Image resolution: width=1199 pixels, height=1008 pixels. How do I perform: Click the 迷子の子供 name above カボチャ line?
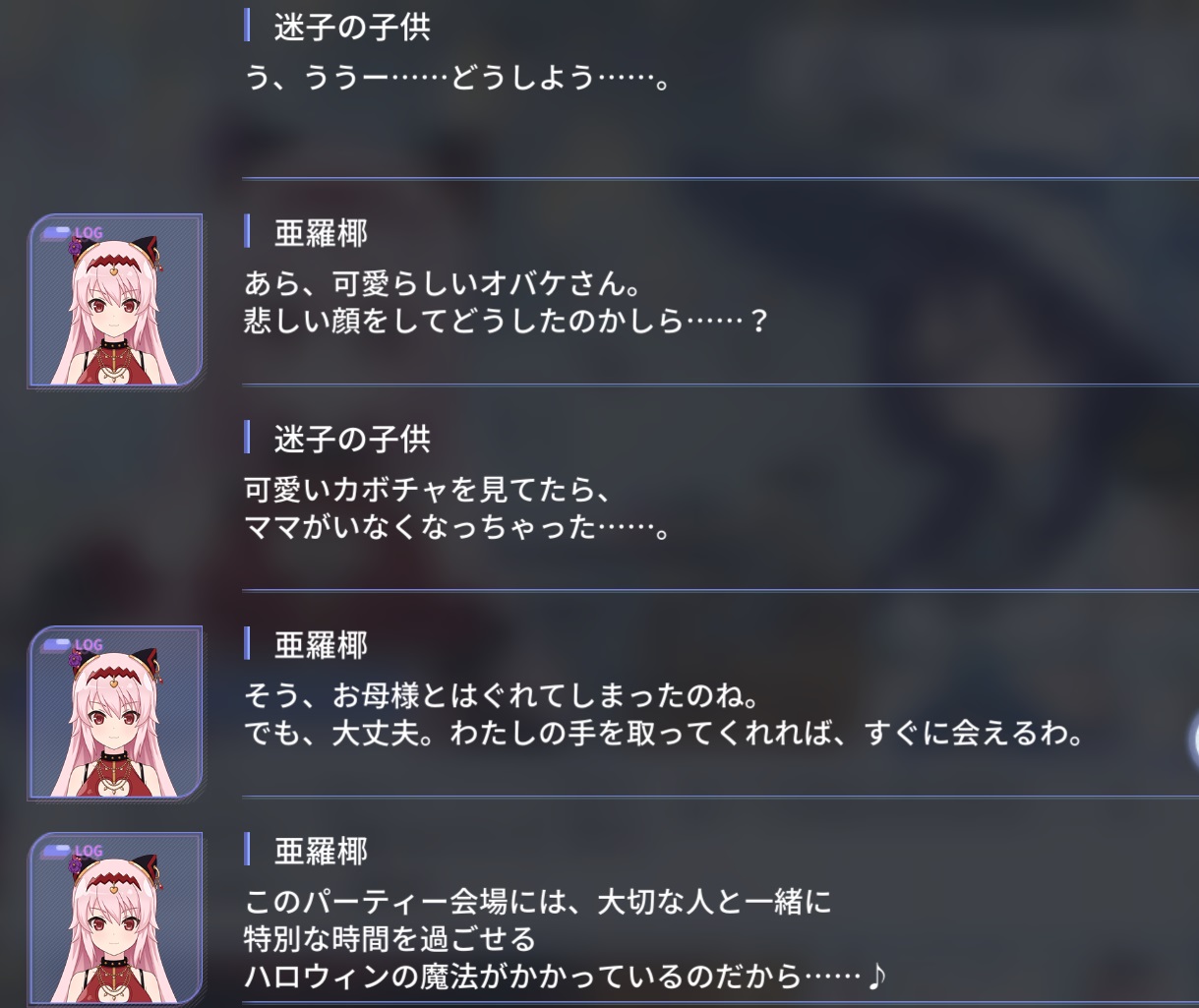(x=352, y=439)
